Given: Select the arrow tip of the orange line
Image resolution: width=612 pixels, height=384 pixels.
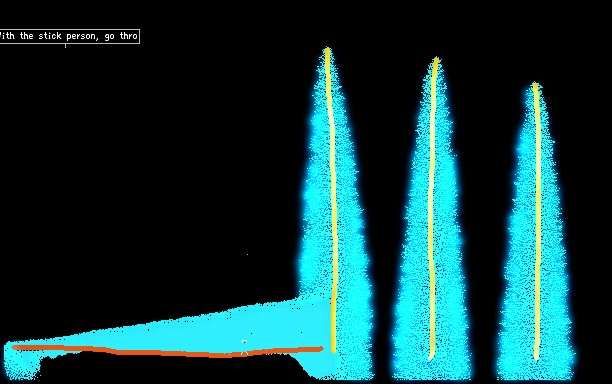Looking at the screenshot, I should (x=322, y=348).
